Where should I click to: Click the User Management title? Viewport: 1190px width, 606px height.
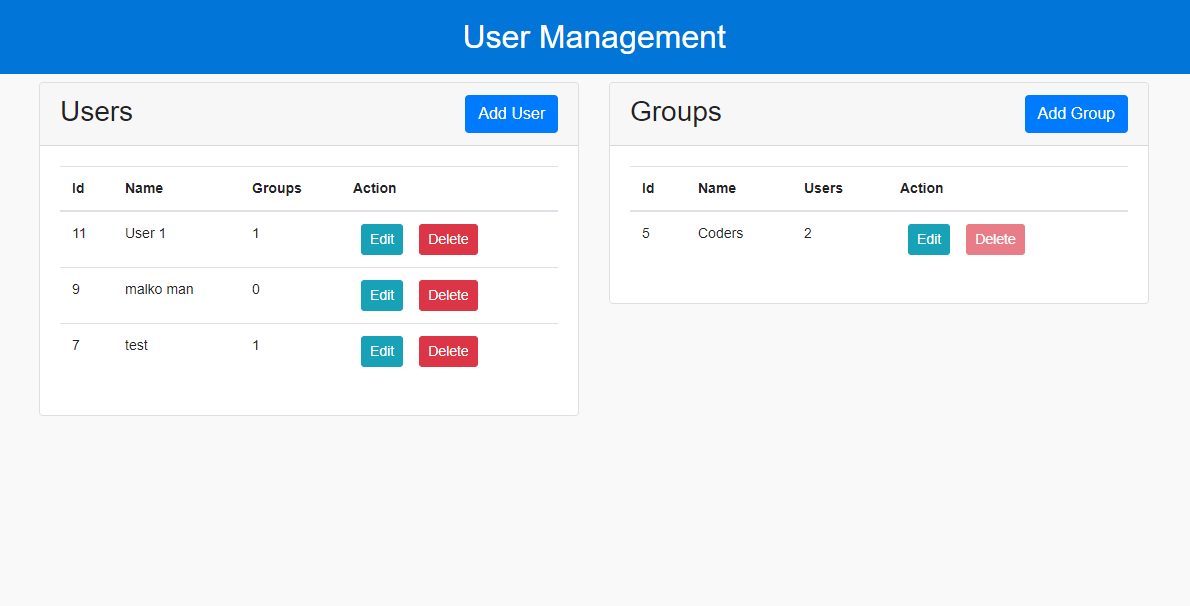(594, 37)
